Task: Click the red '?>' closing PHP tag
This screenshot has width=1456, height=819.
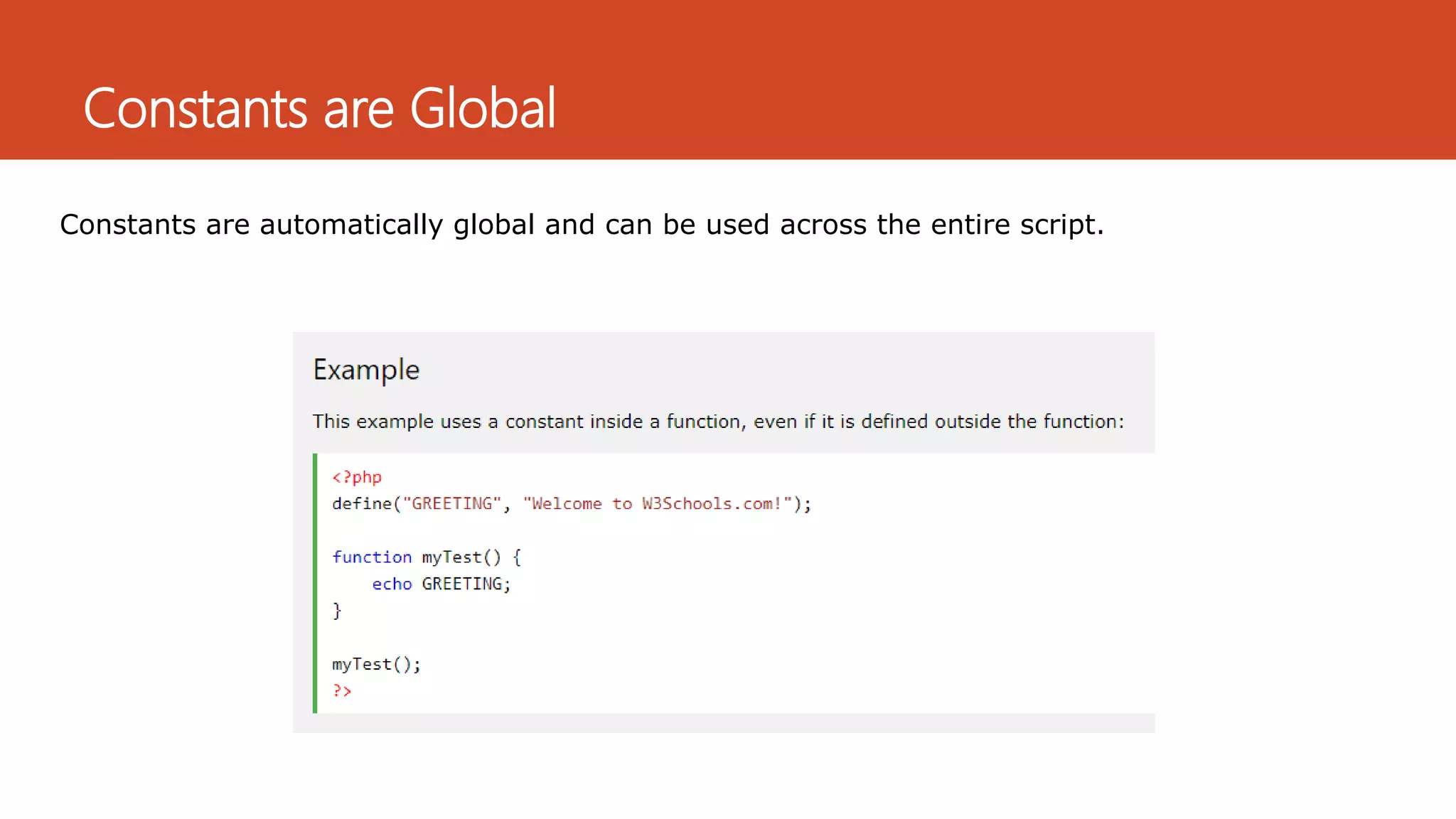Action: tap(342, 691)
